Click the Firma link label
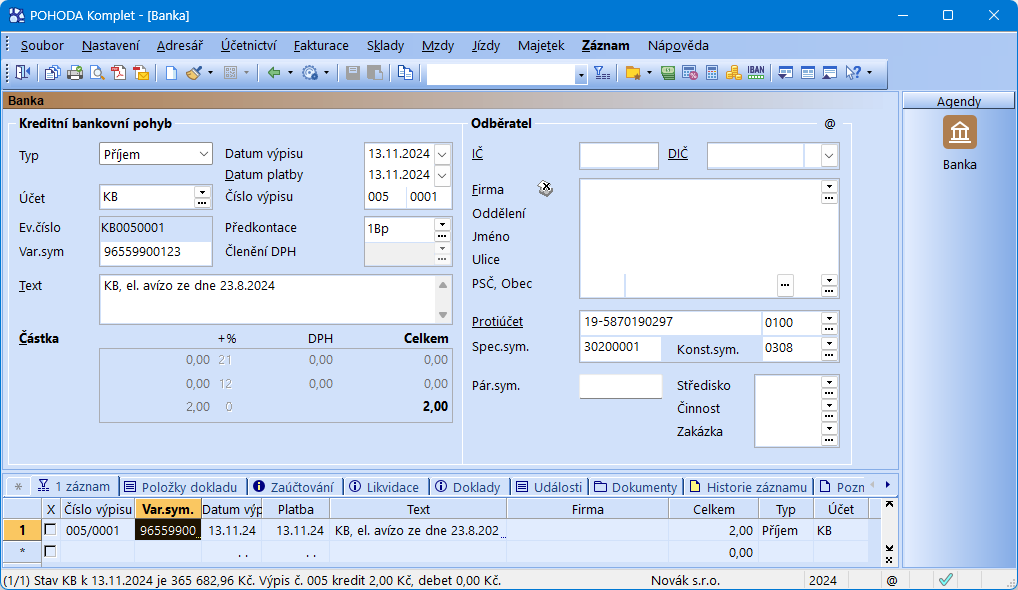This screenshot has height=590, width=1018. pyautogui.click(x=488, y=190)
